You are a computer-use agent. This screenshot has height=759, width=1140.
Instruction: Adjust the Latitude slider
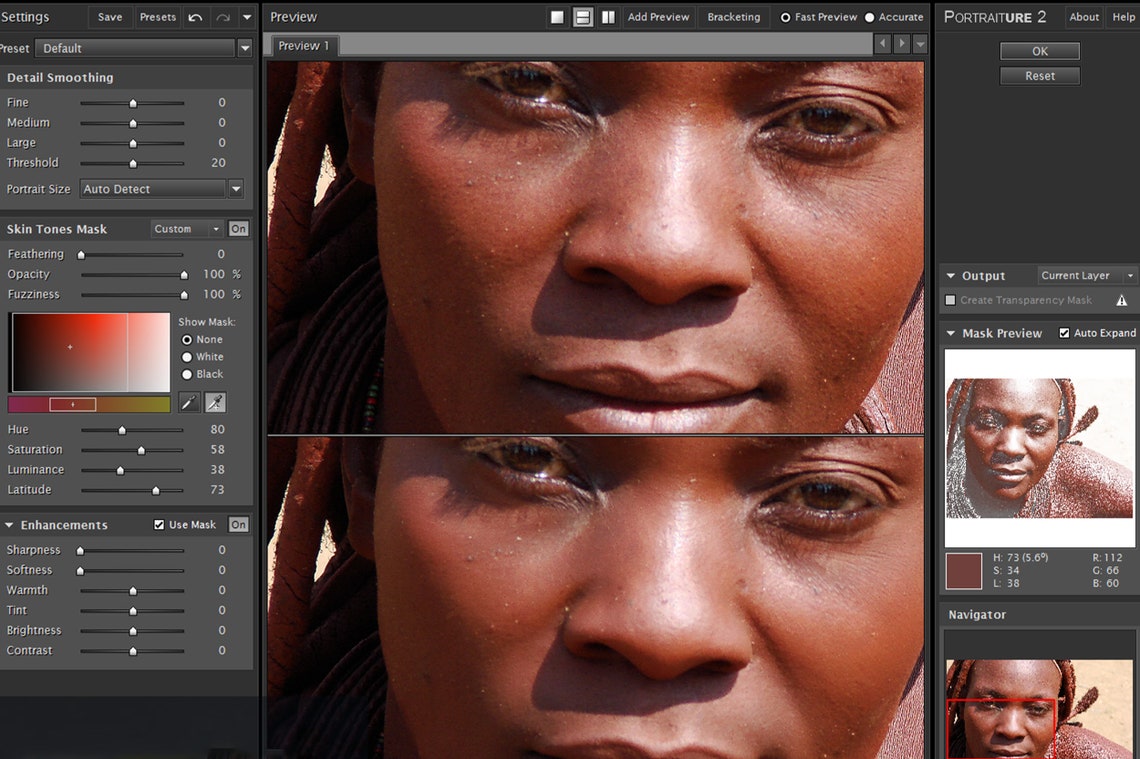(x=132, y=491)
